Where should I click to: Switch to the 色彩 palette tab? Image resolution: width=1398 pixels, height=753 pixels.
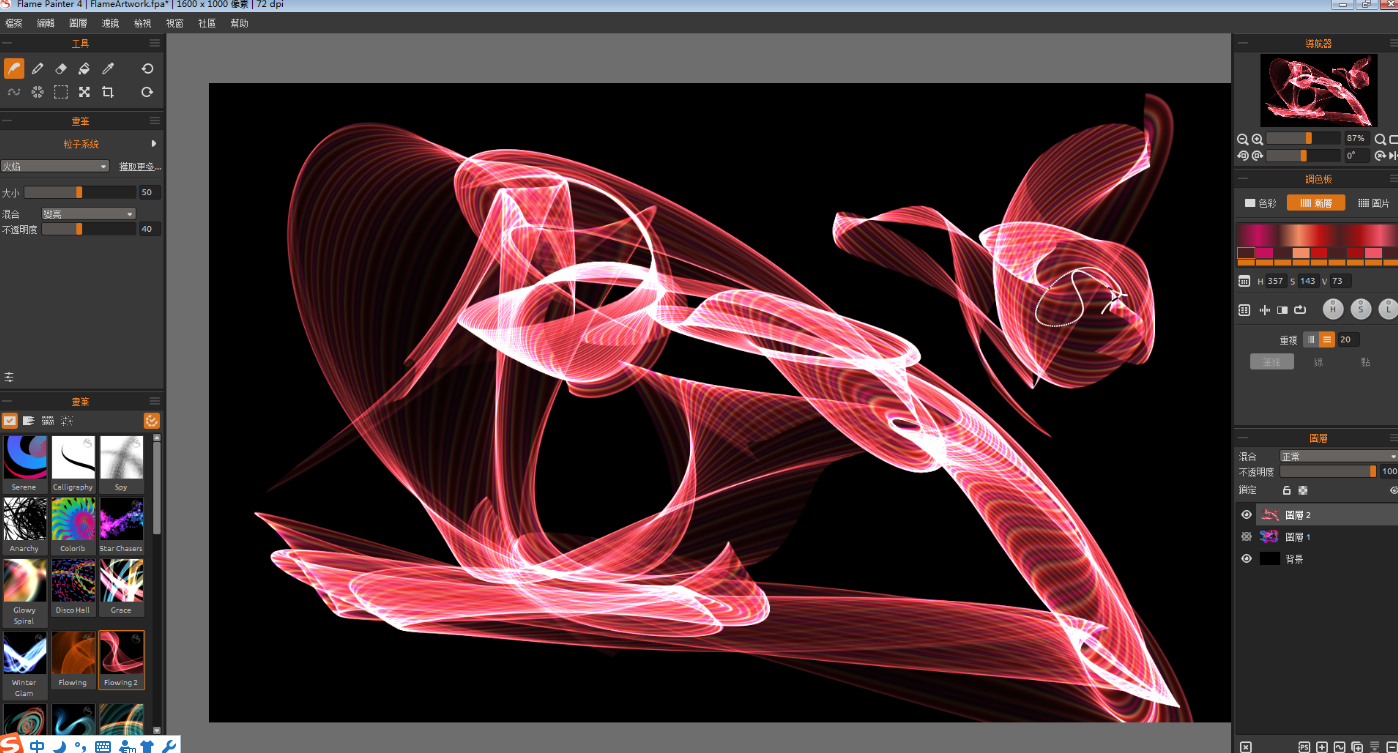(1260, 203)
